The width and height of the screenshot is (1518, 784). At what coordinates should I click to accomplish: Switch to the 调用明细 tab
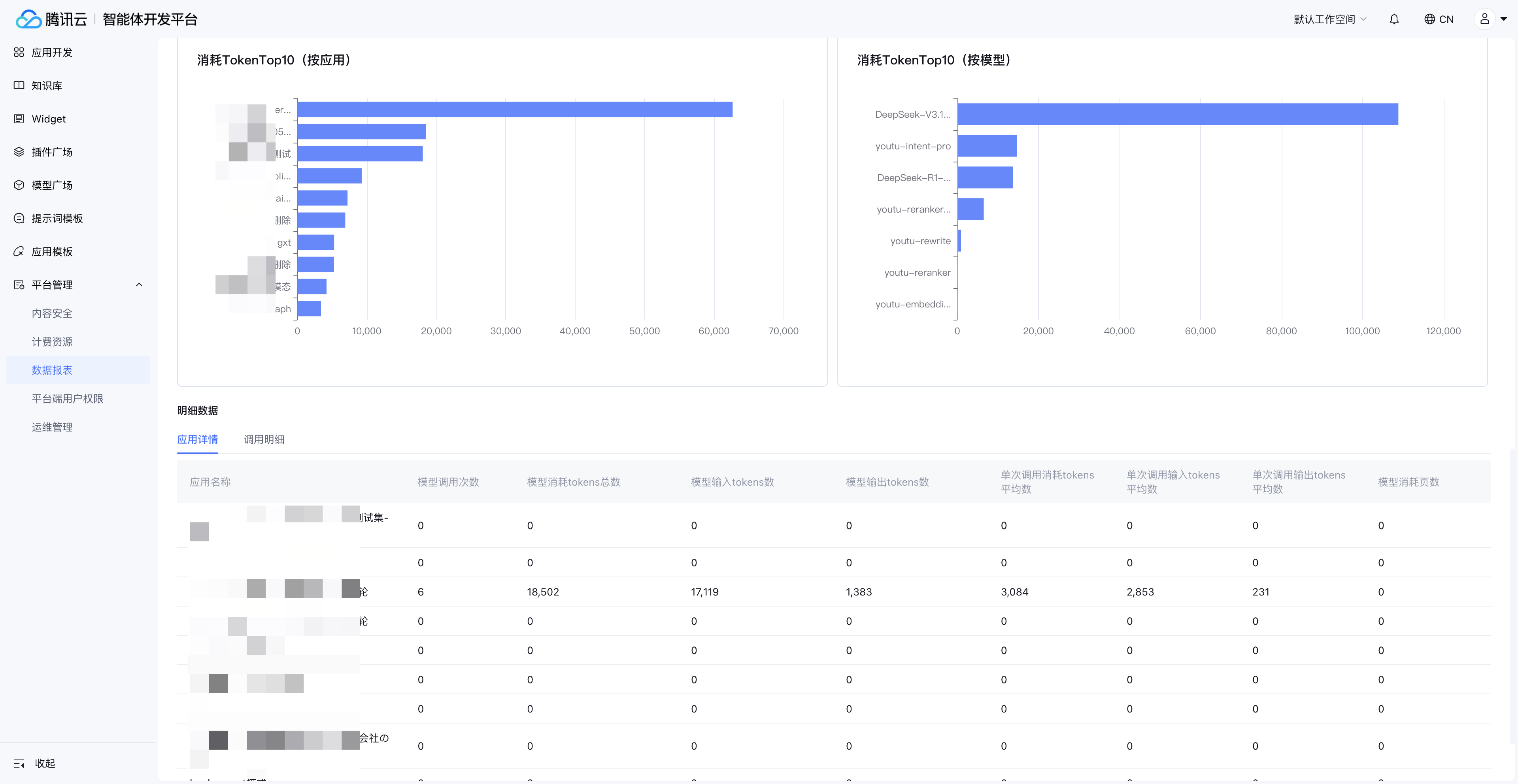(x=264, y=439)
